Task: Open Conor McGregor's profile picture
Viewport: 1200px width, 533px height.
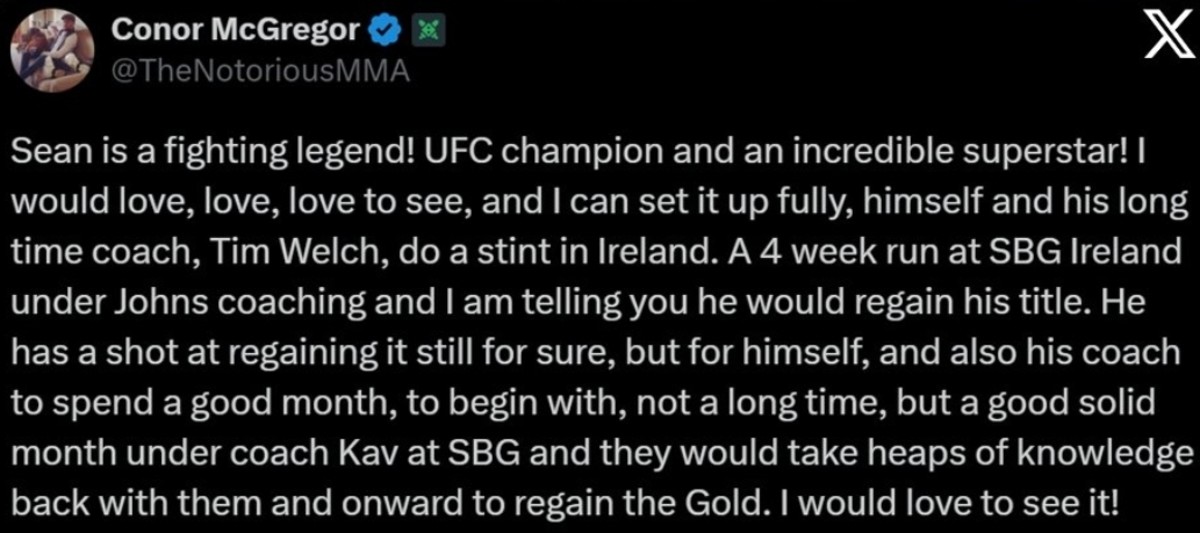Action: [52, 52]
